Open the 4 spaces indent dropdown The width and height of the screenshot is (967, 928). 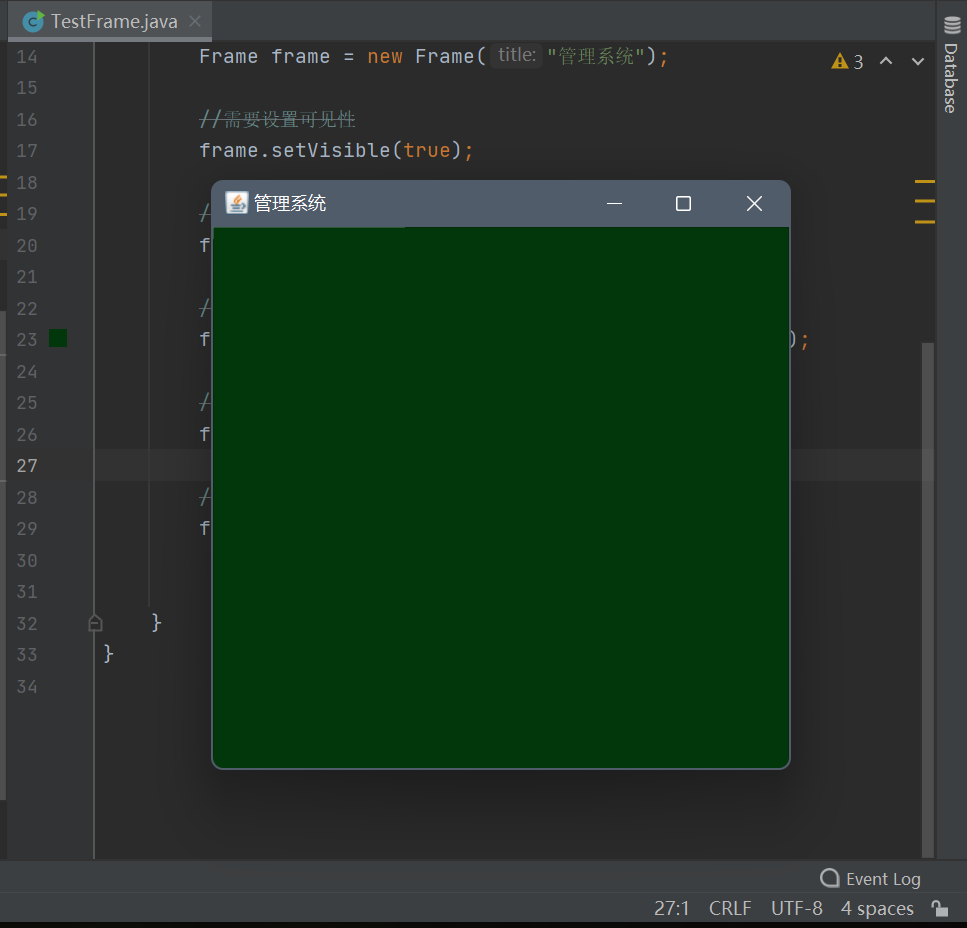click(877, 908)
